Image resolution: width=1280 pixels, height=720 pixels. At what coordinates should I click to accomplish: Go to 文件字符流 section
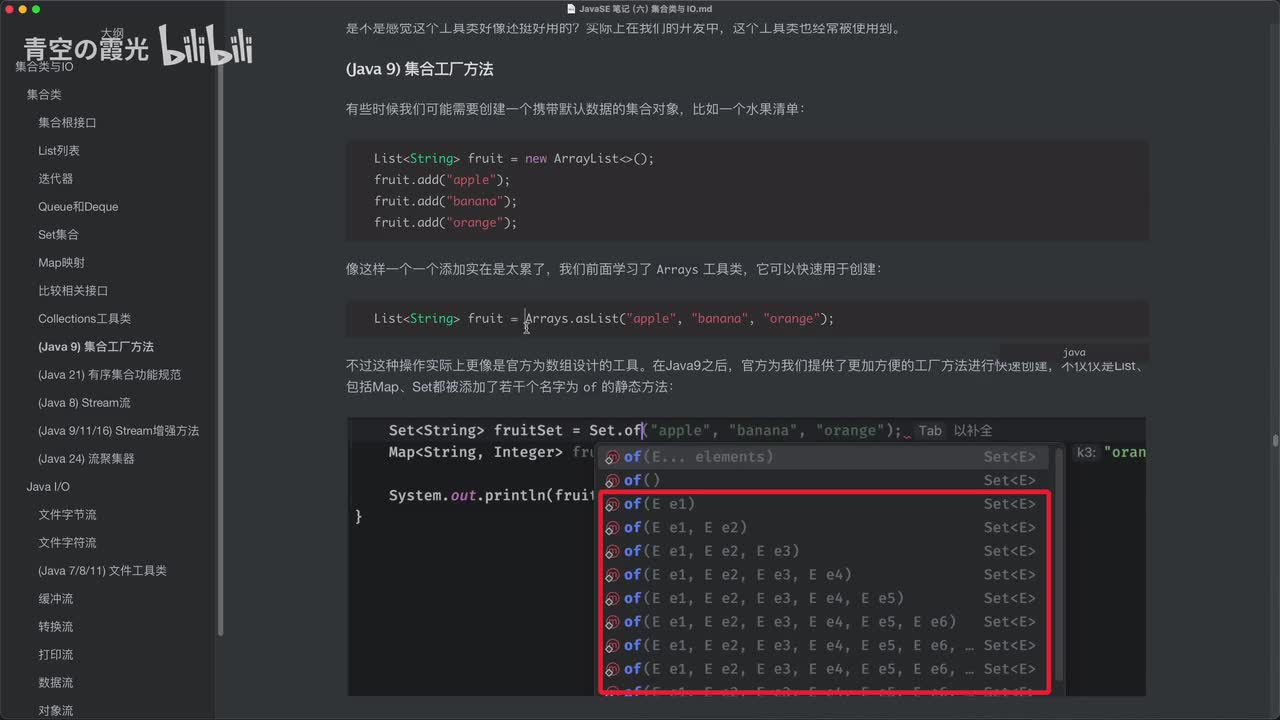coord(67,542)
